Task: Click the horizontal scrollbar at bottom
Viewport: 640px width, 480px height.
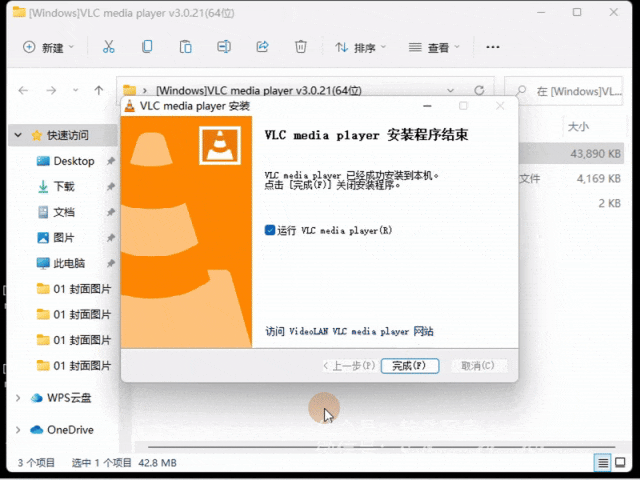Action: pos(382,447)
